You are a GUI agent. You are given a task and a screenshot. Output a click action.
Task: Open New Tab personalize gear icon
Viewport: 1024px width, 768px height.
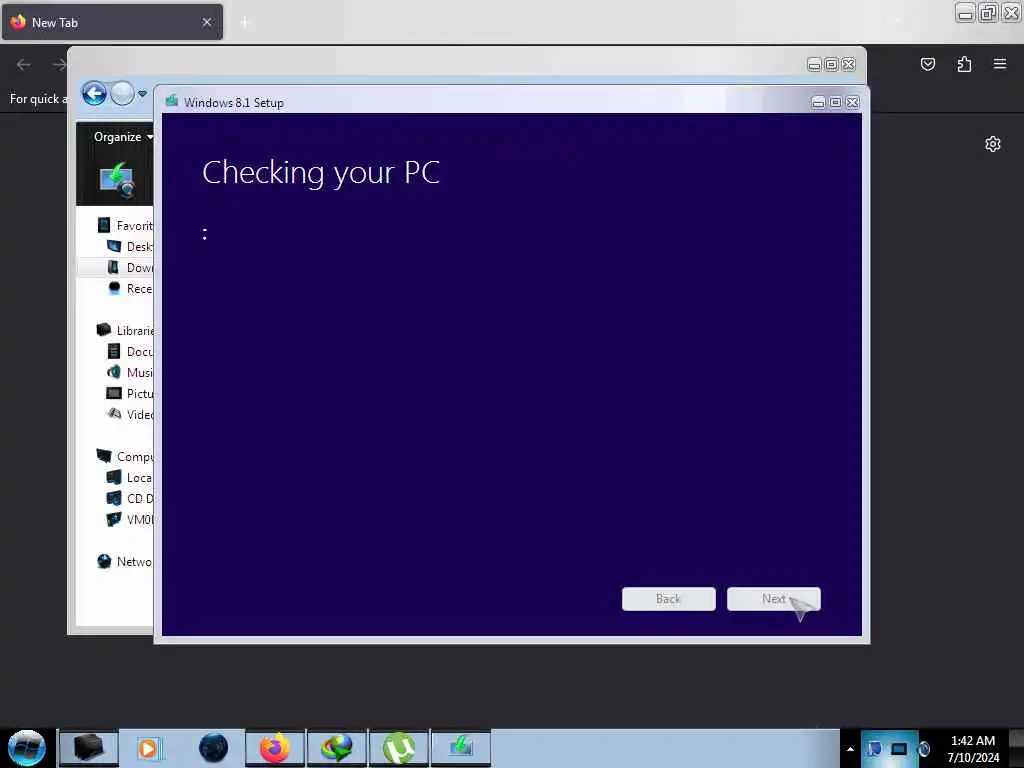(x=993, y=144)
